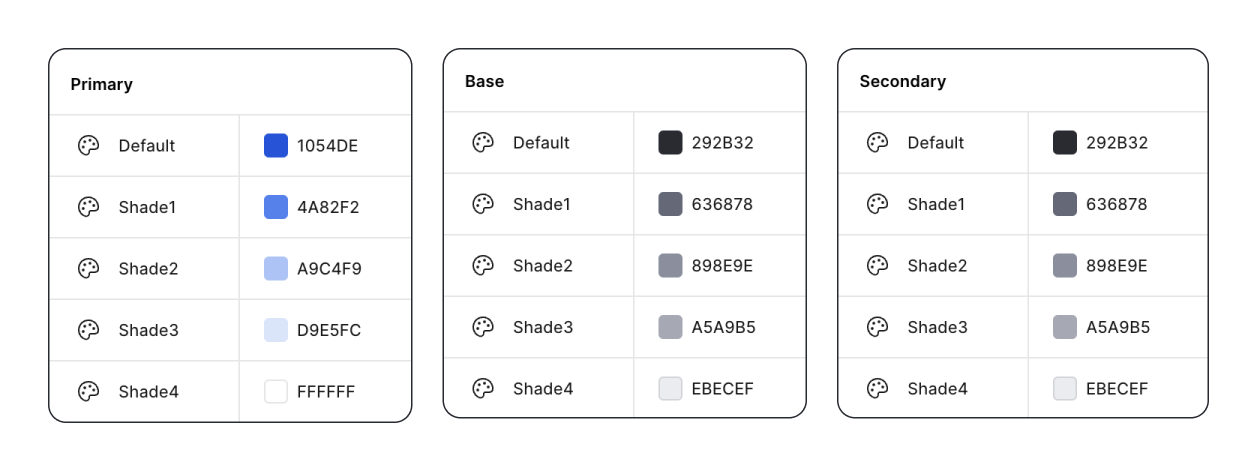Select the 4A82F2 color swatch in Primary

click(276, 207)
